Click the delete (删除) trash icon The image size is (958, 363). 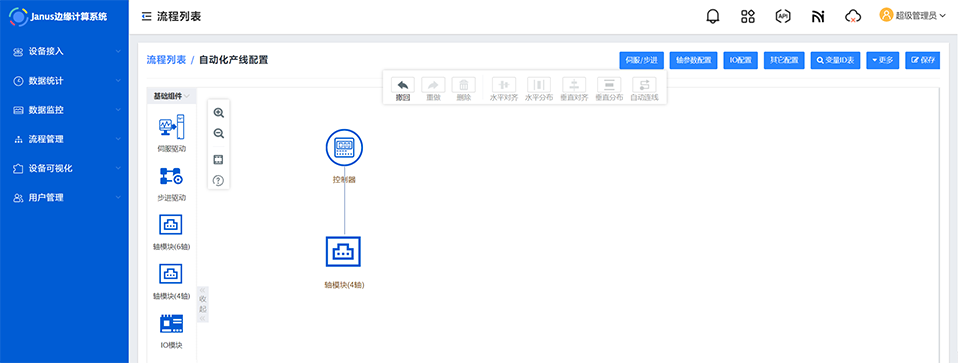(464, 85)
